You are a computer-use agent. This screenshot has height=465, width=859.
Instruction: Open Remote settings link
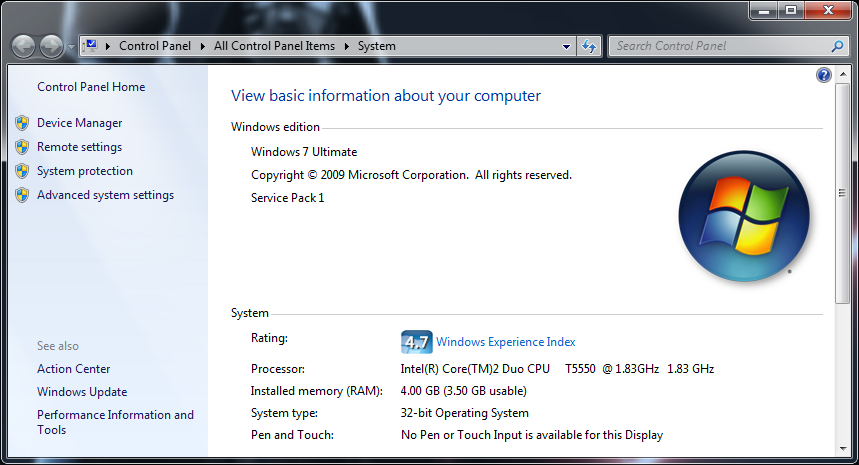tap(79, 147)
